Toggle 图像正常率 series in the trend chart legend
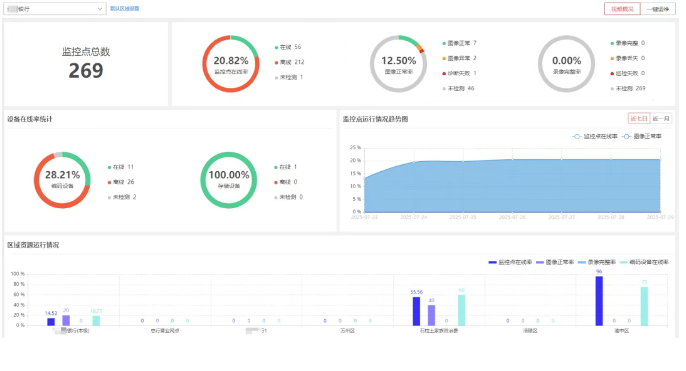 pos(642,136)
